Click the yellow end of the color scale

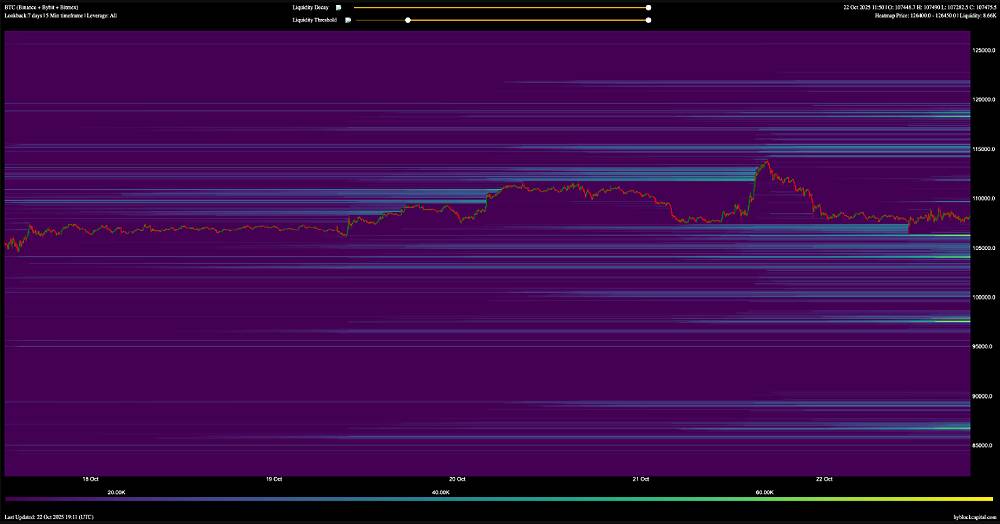point(985,498)
